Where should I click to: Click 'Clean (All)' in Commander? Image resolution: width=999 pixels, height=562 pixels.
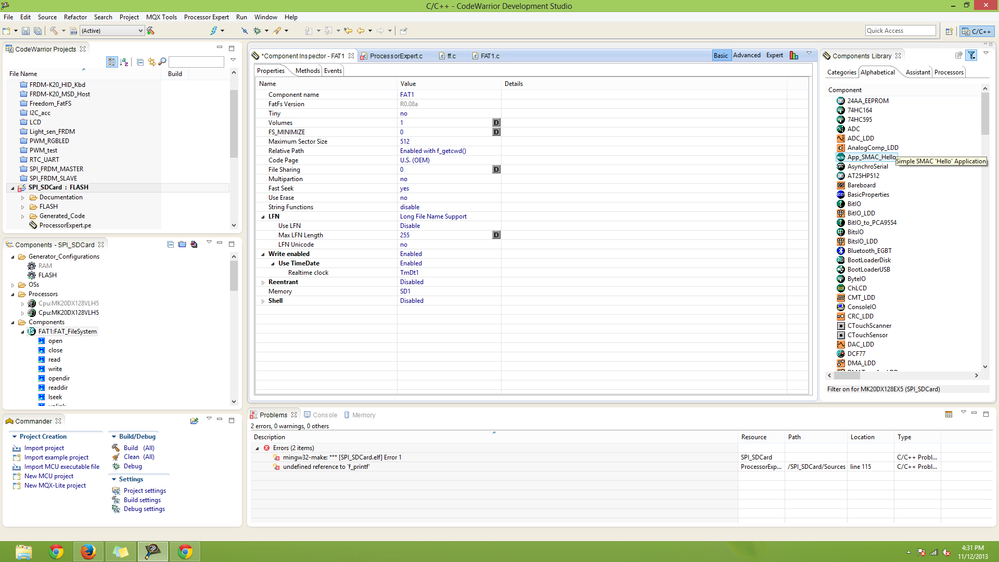click(138, 457)
